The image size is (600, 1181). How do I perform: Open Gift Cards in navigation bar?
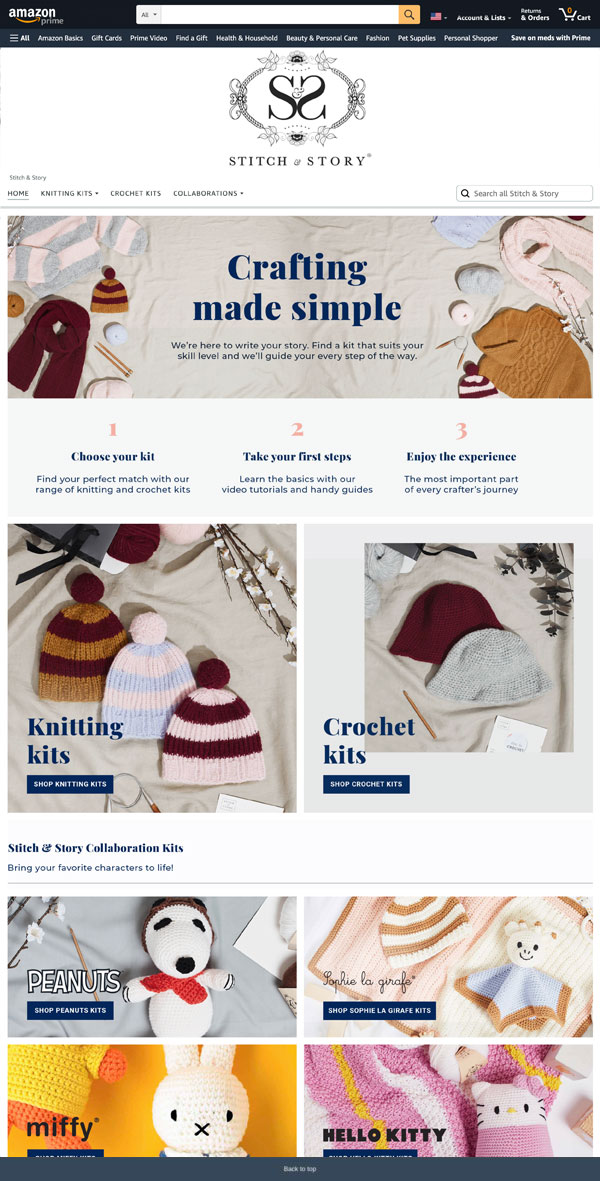tap(106, 38)
